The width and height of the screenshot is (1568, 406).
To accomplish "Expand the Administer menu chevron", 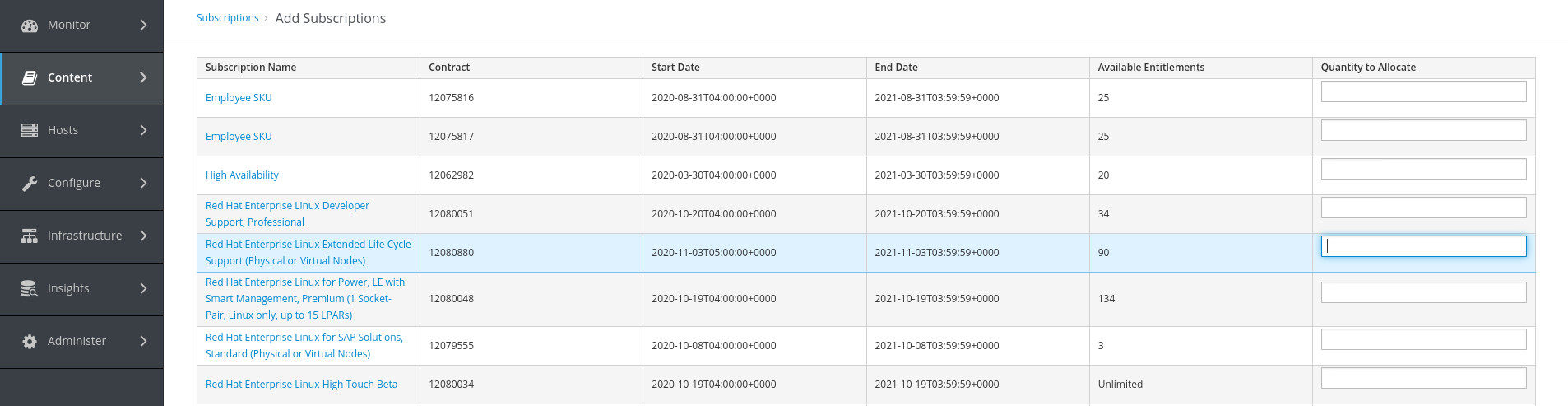I will click(x=143, y=341).
